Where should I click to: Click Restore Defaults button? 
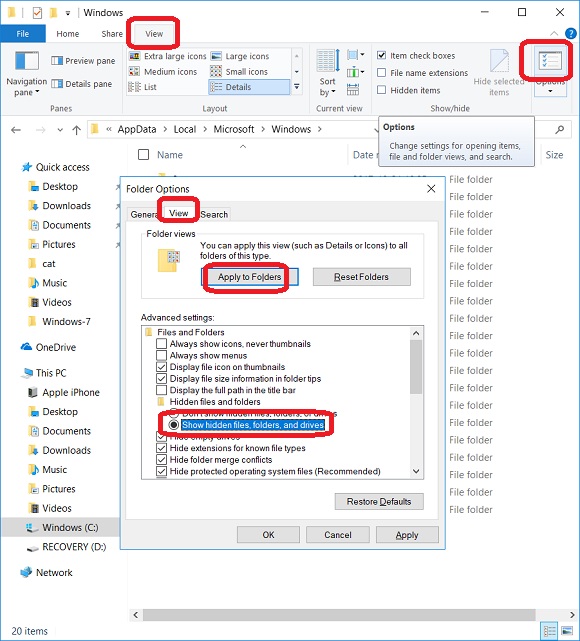(x=379, y=502)
